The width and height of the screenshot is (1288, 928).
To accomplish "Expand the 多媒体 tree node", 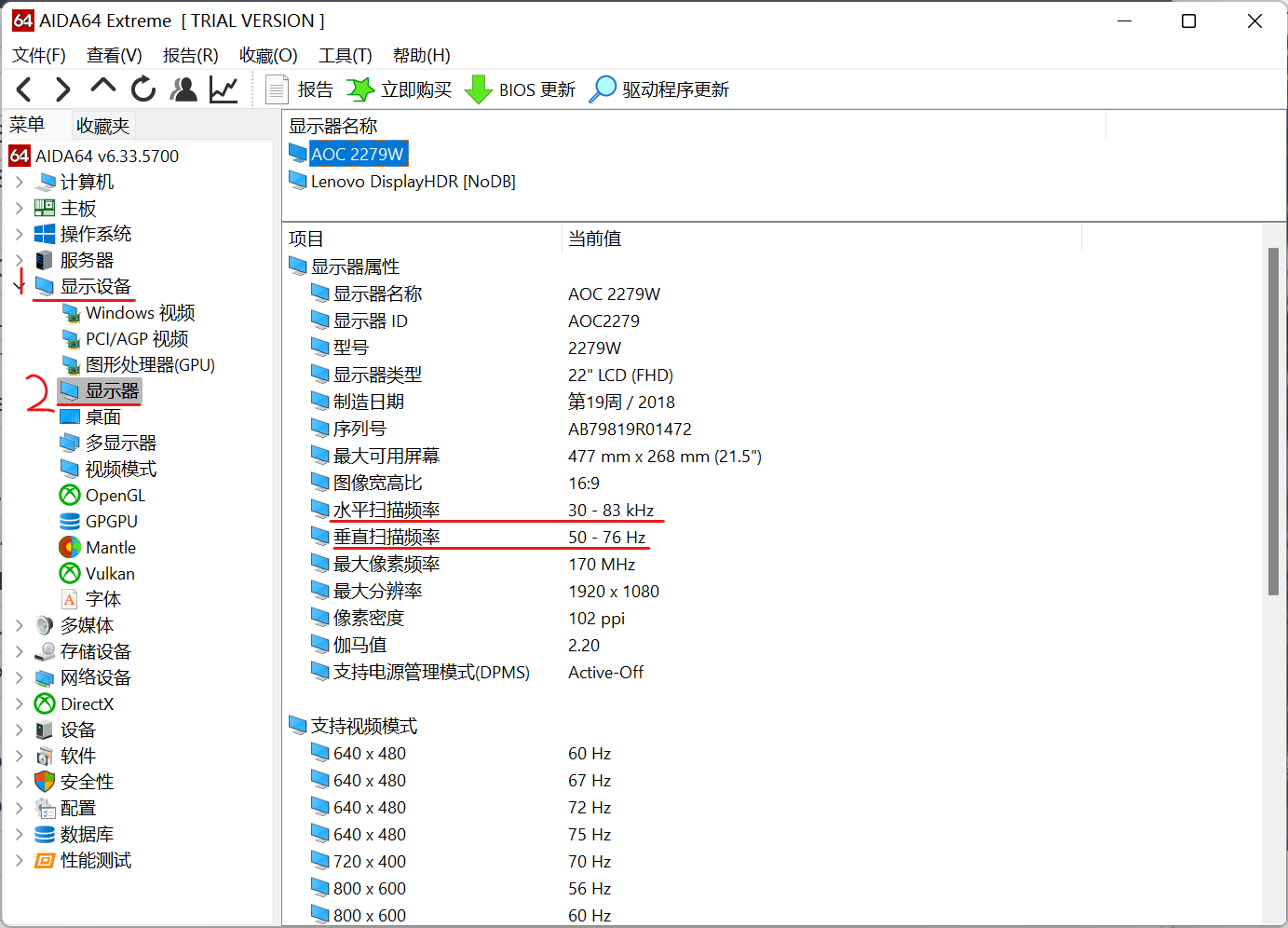I will click(20, 625).
